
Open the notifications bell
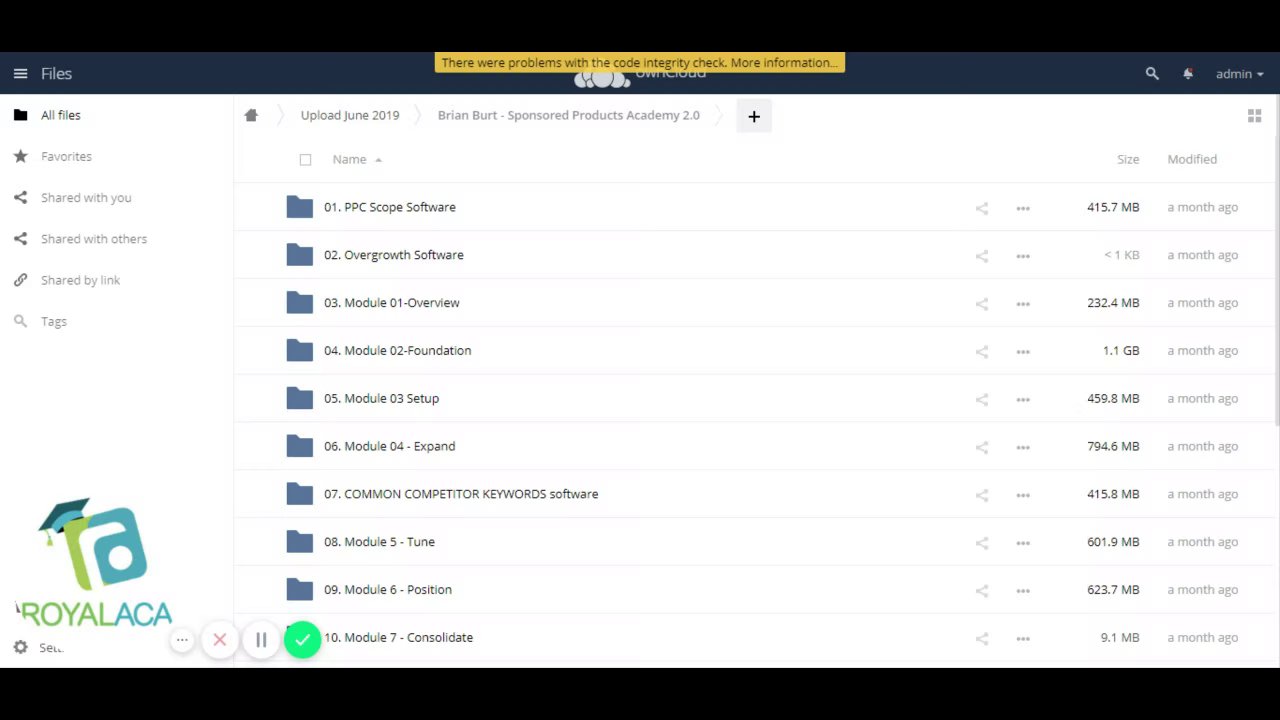tap(1188, 74)
